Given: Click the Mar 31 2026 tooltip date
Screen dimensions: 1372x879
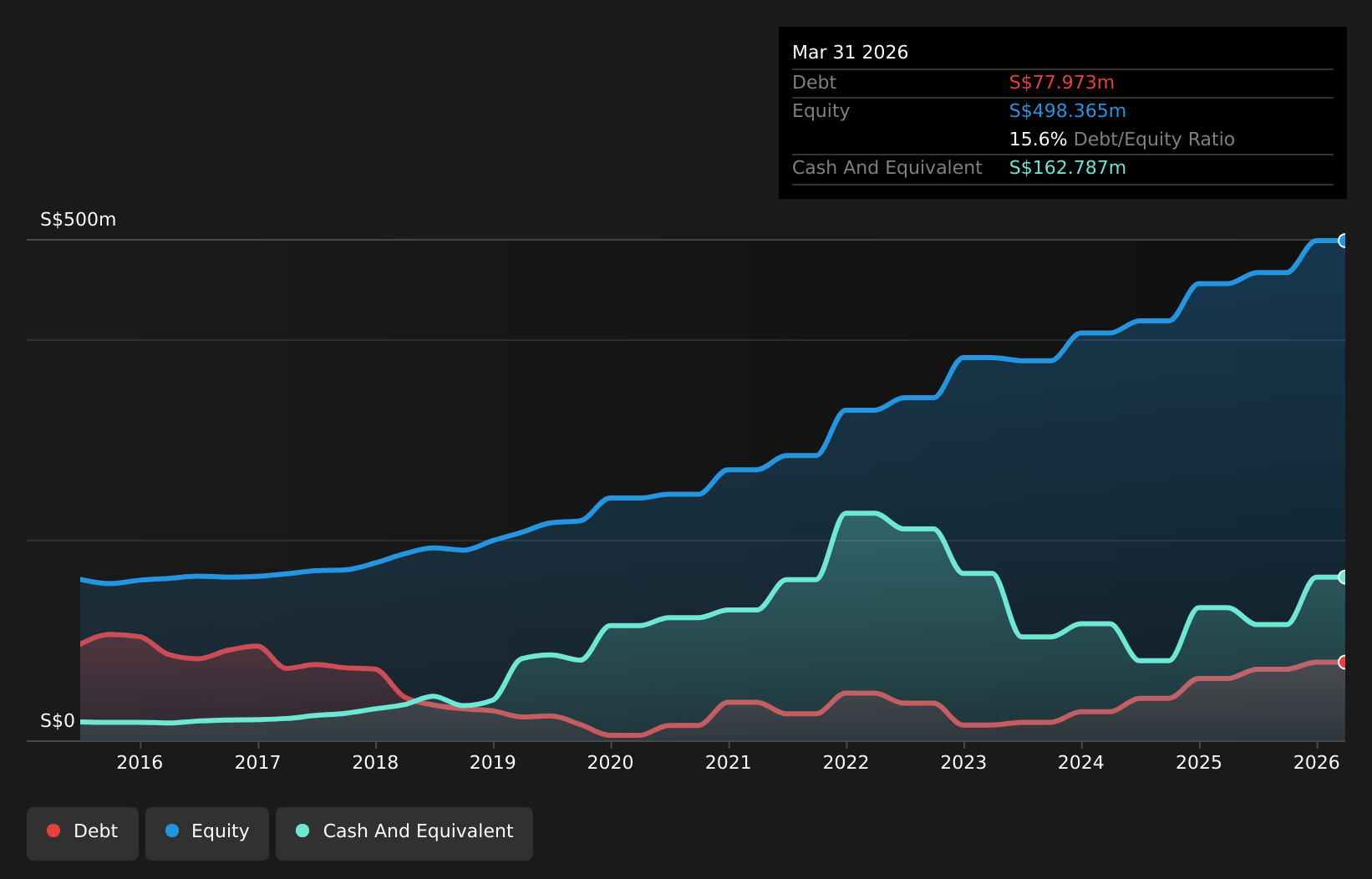Looking at the screenshot, I should coord(850,53).
